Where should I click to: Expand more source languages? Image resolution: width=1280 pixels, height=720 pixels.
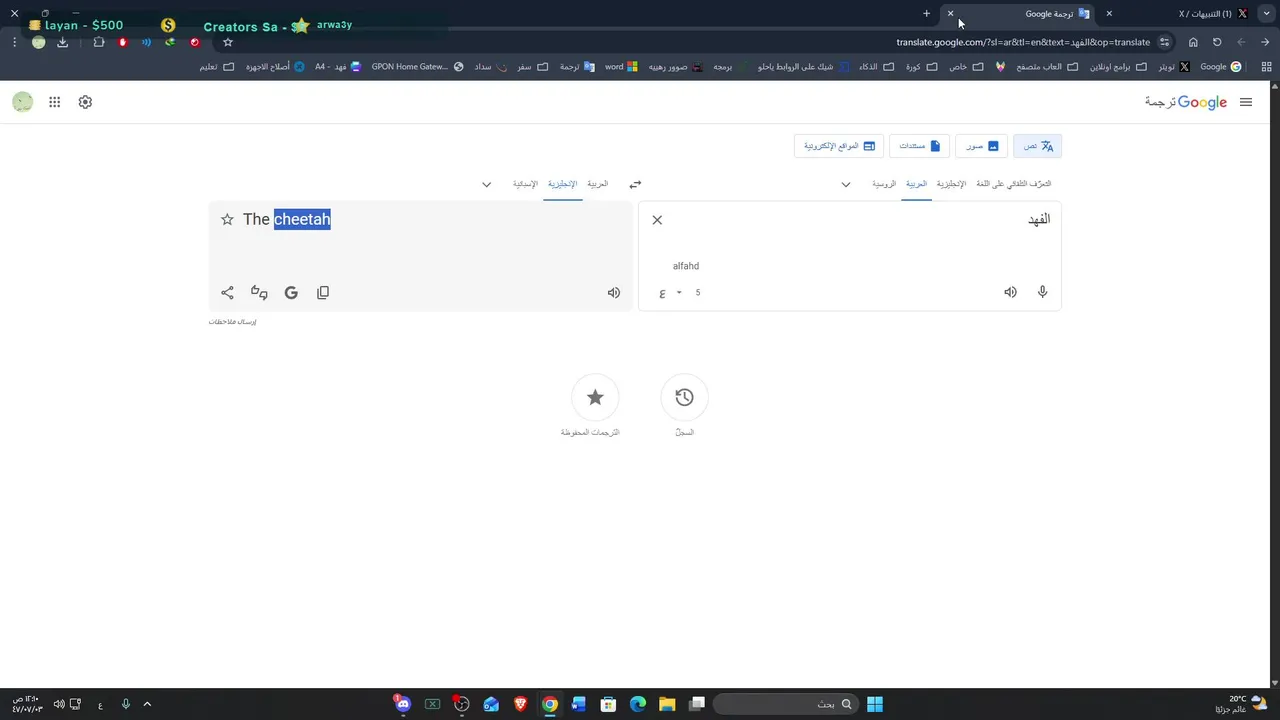(846, 184)
